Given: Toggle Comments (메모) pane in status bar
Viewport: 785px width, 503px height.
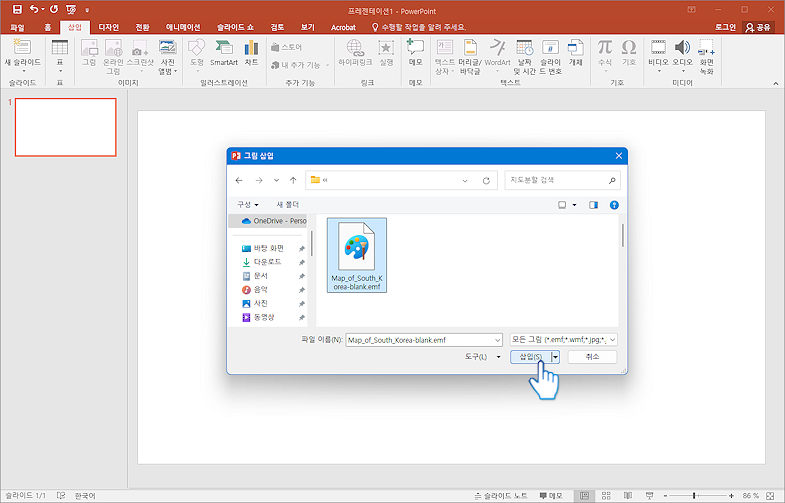Looking at the screenshot, I should 551,495.
